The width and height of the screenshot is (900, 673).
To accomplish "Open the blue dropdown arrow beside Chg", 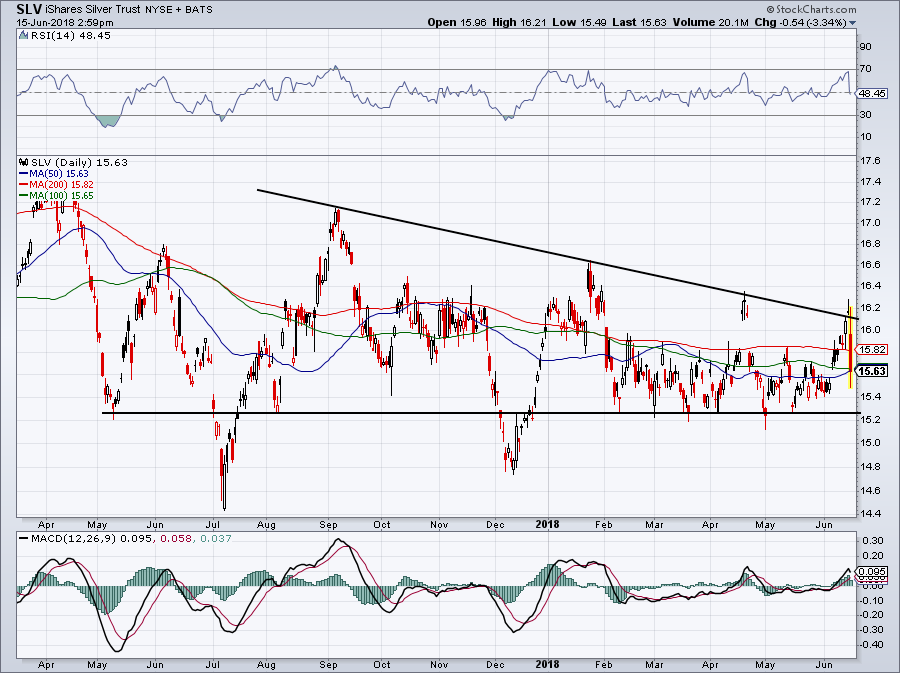I will pos(852,23).
